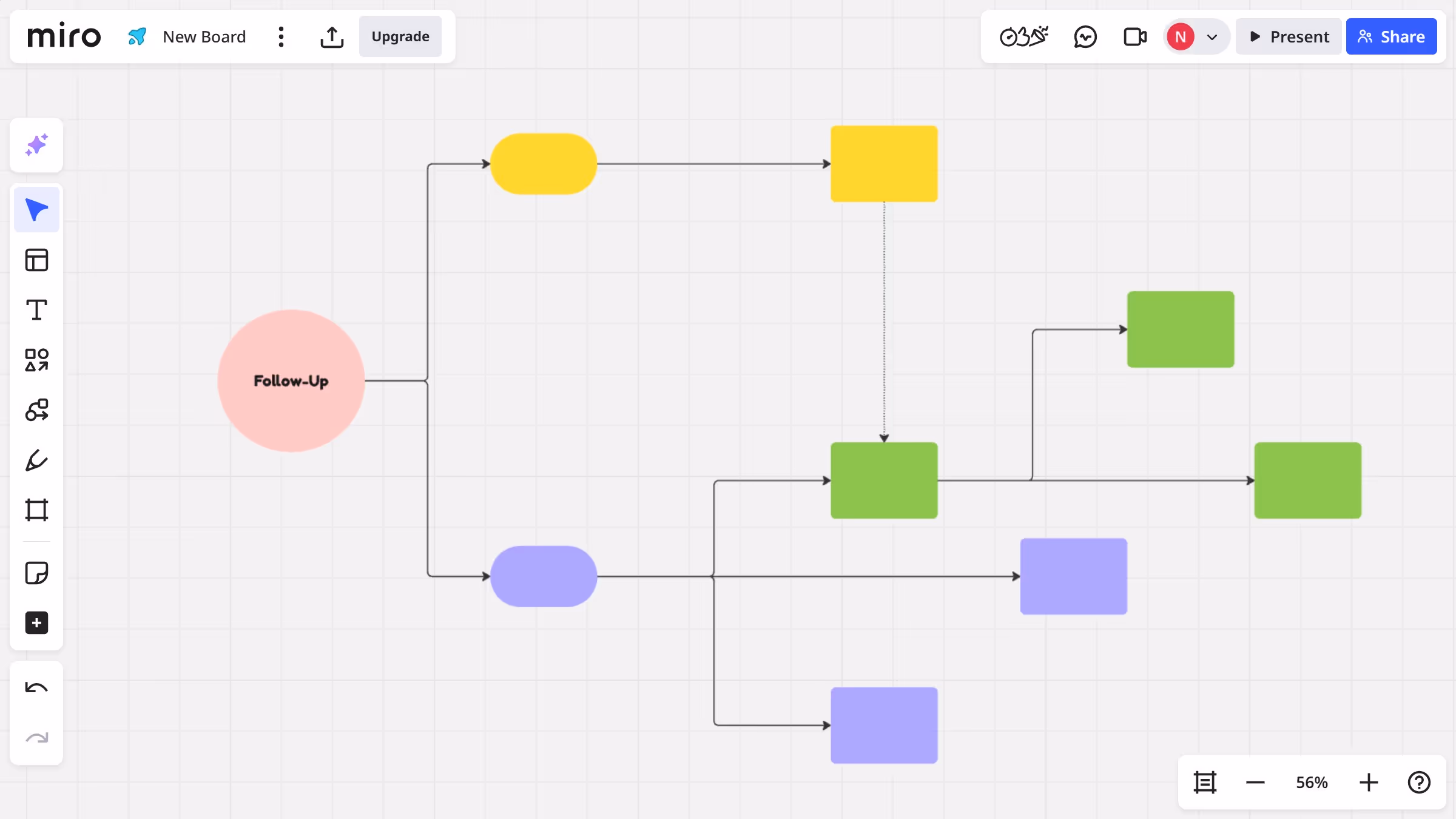
Task: Open the comments chat panel
Action: tap(1085, 36)
